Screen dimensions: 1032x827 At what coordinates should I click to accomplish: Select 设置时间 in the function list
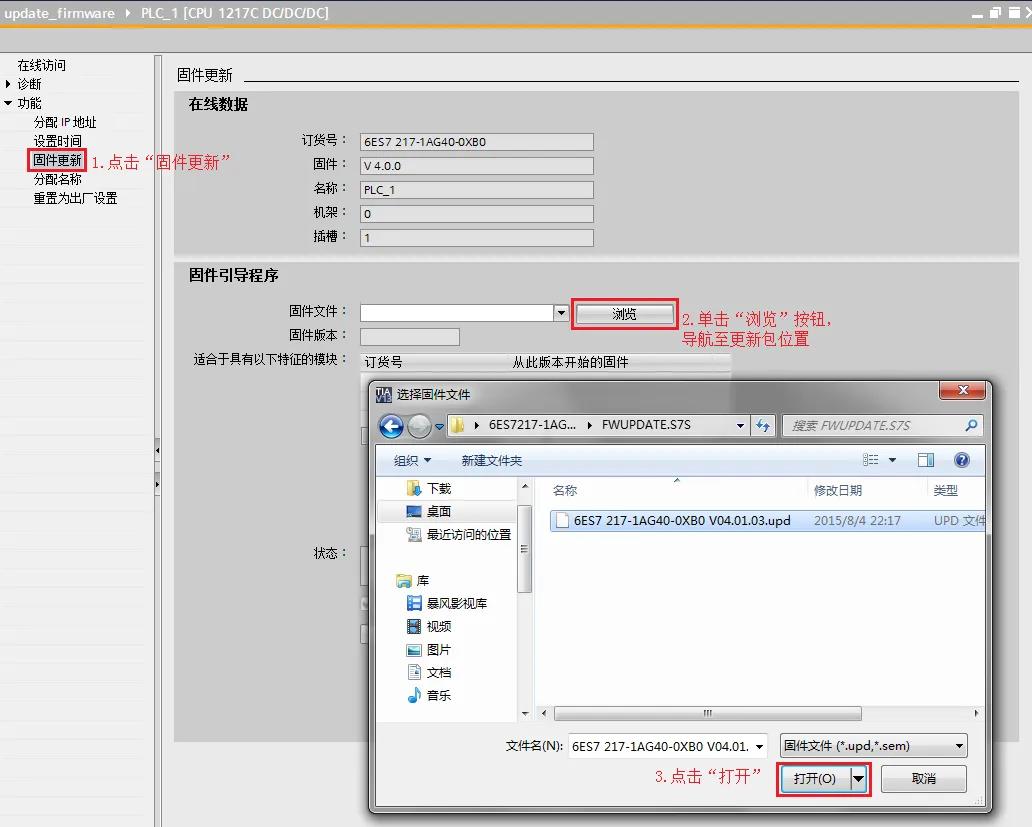pyautogui.click(x=57, y=140)
